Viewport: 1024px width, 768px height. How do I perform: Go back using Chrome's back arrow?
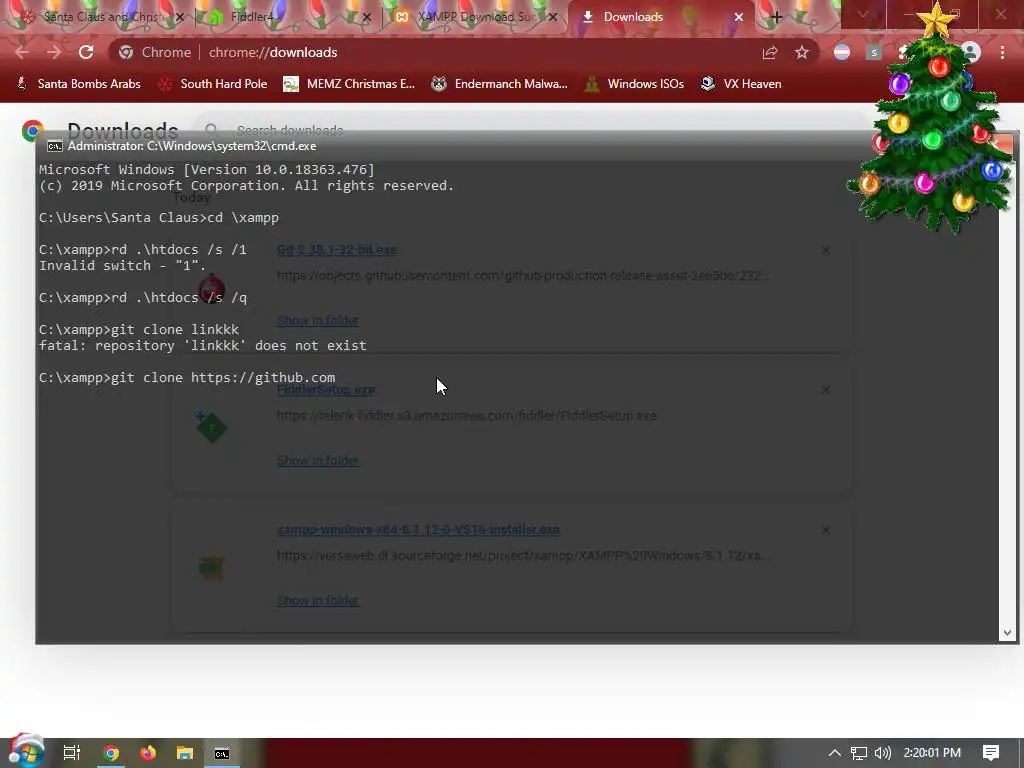pyautogui.click(x=22, y=52)
